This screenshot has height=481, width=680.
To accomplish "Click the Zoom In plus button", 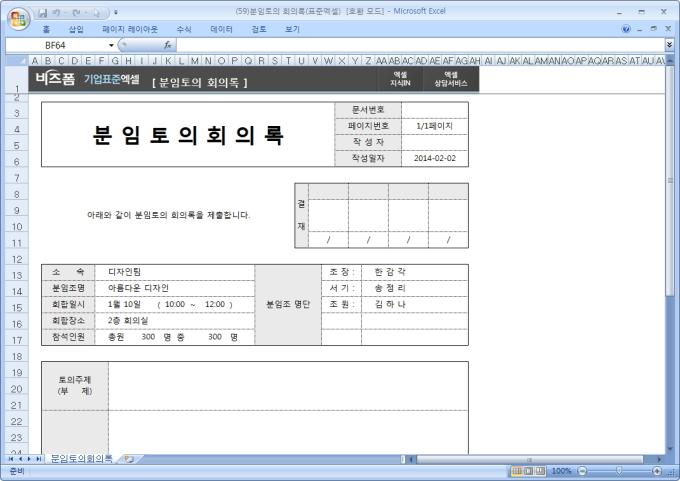I will [657, 471].
